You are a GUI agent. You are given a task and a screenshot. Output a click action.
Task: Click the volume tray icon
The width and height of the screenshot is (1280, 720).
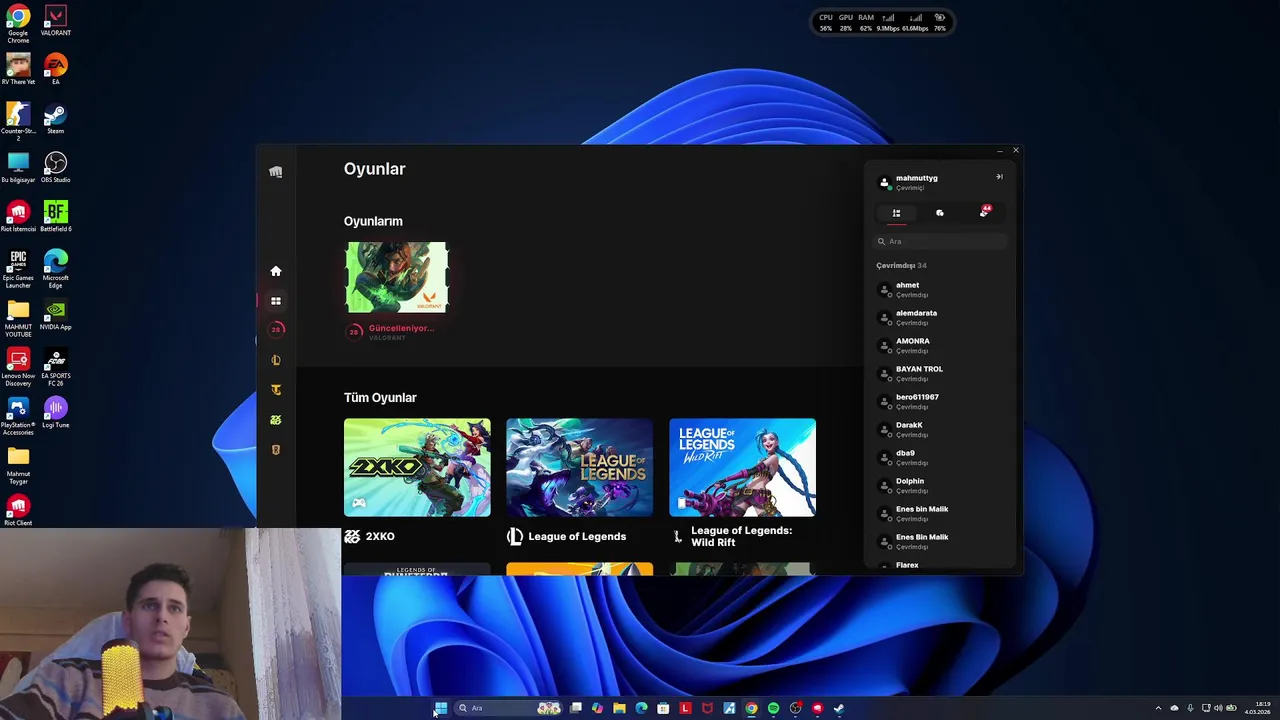(x=1218, y=708)
